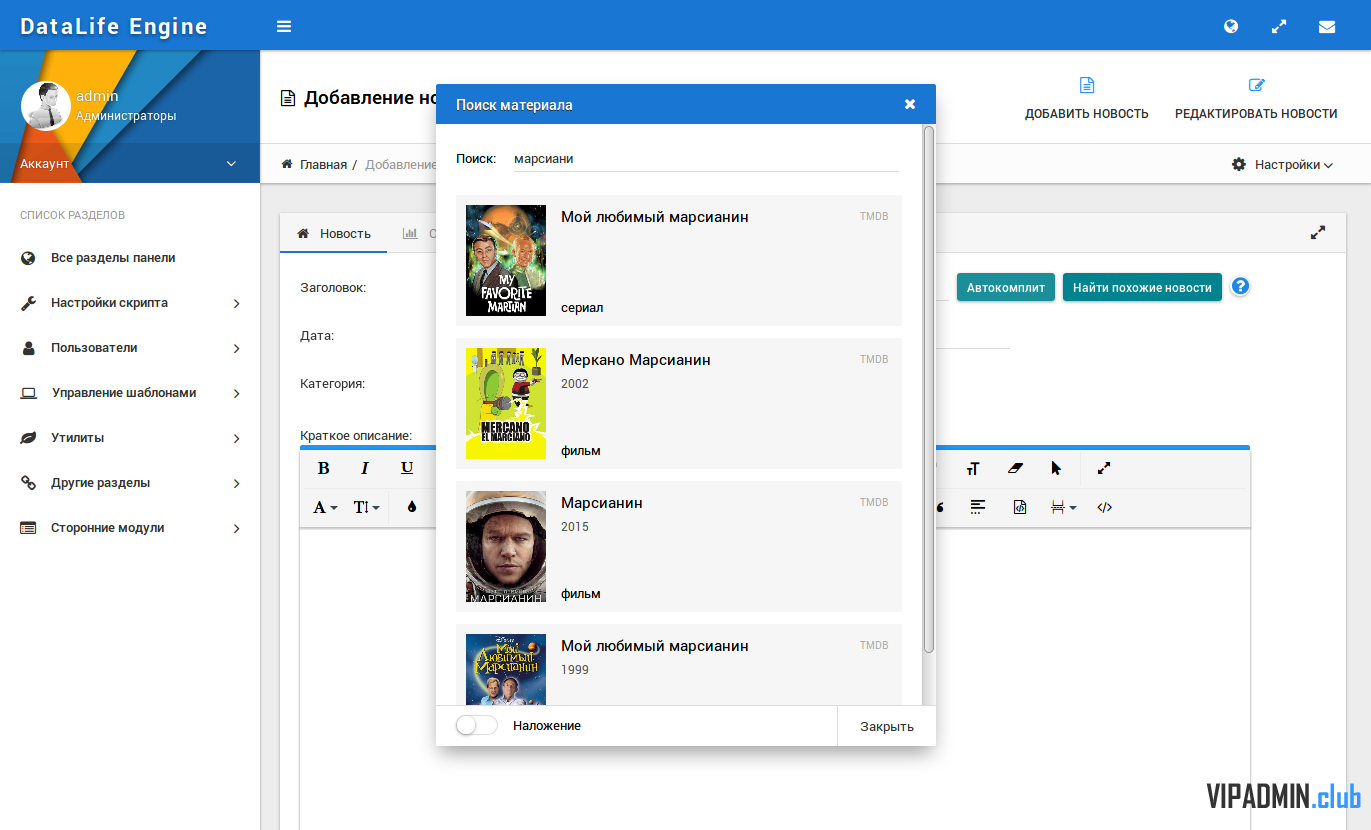Switch to the Новость tab
This screenshot has height=830, width=1371.
click(334, 234)
